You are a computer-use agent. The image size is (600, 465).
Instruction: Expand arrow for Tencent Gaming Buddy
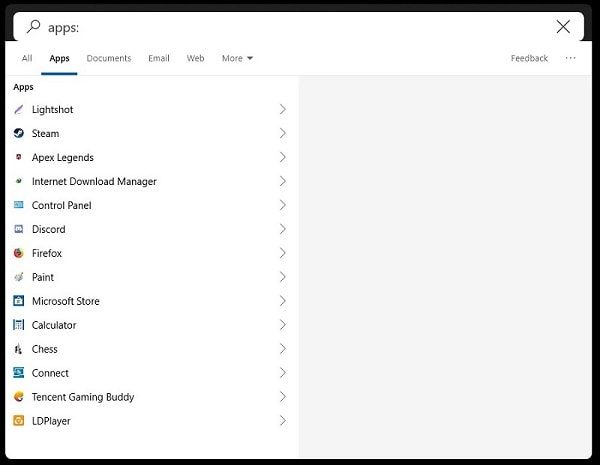point(283,397)
